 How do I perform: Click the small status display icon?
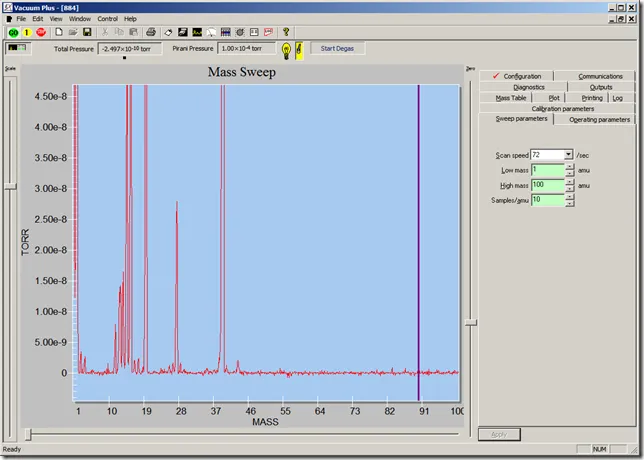click(x=17, y=48)
